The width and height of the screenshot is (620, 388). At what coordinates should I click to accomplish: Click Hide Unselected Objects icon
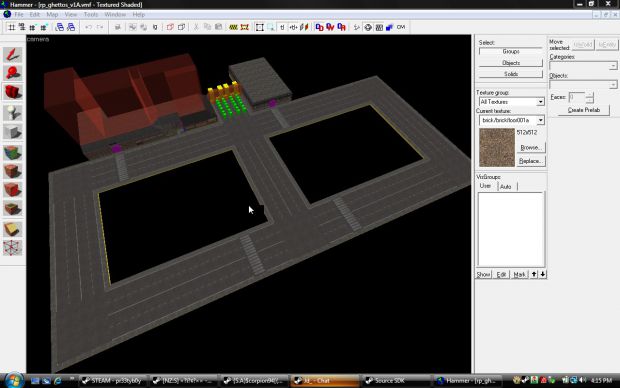click(x=181, y=27)
